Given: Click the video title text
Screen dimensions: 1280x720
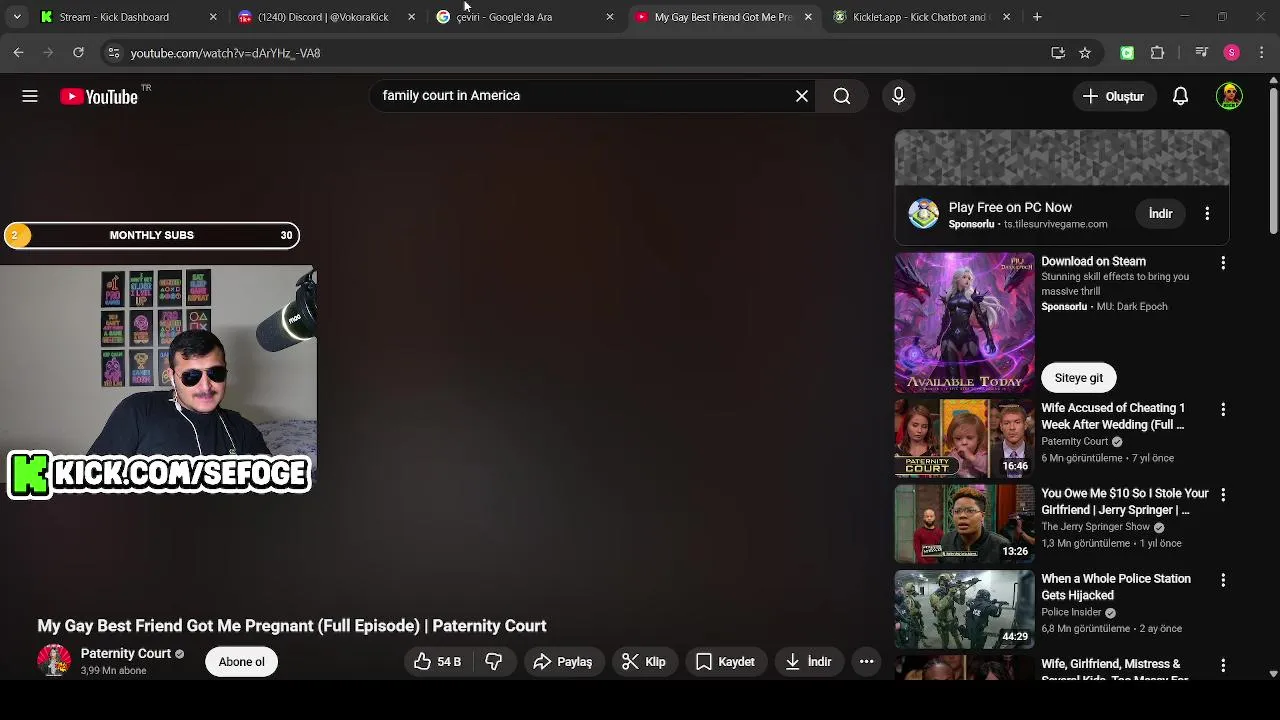Looking at the screenshot, I should (292, 626).
